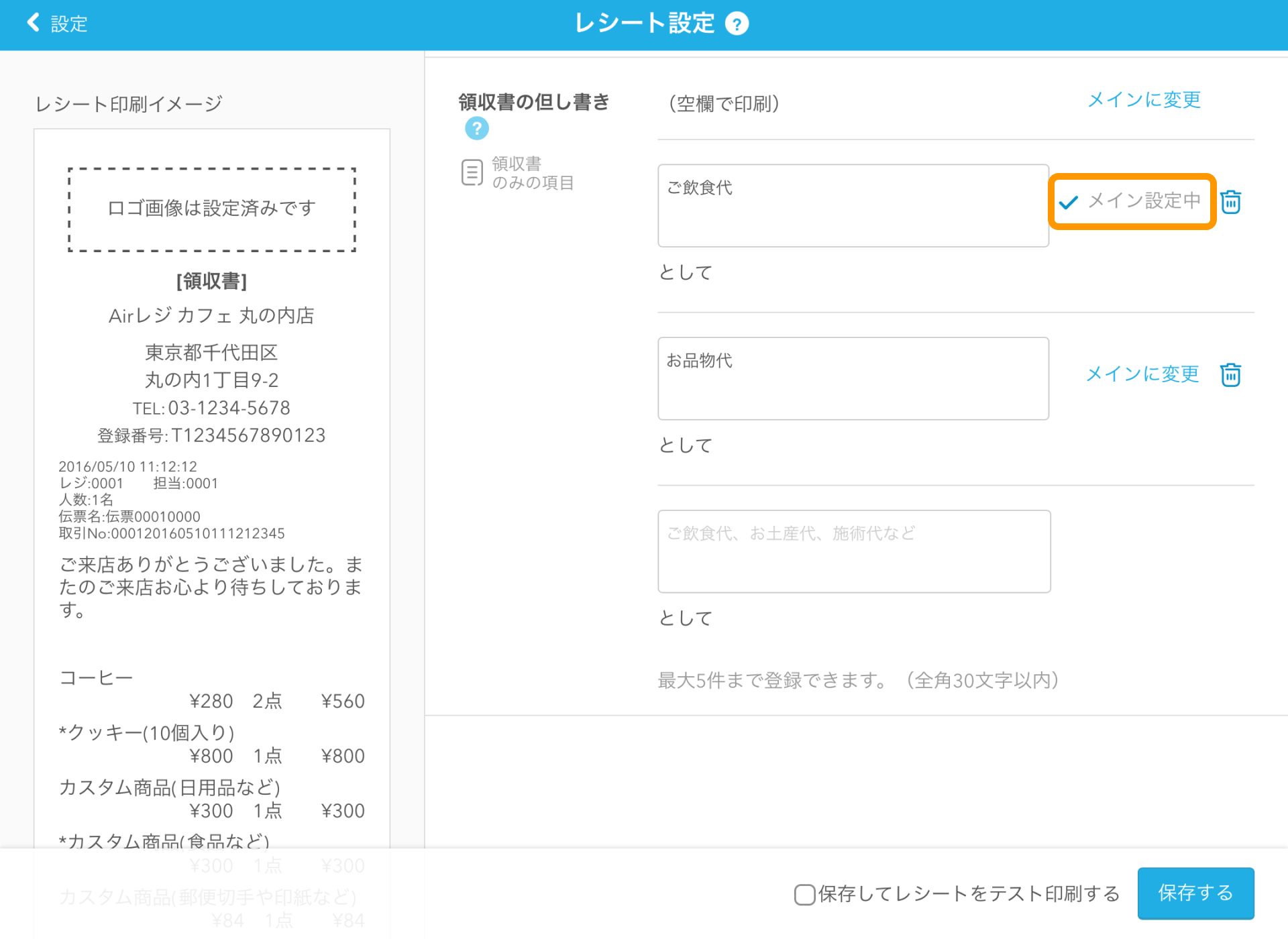
Task: Open help via ? icon beside レシート設定 title
Action: pyautogui.click(x=736, y=23)
